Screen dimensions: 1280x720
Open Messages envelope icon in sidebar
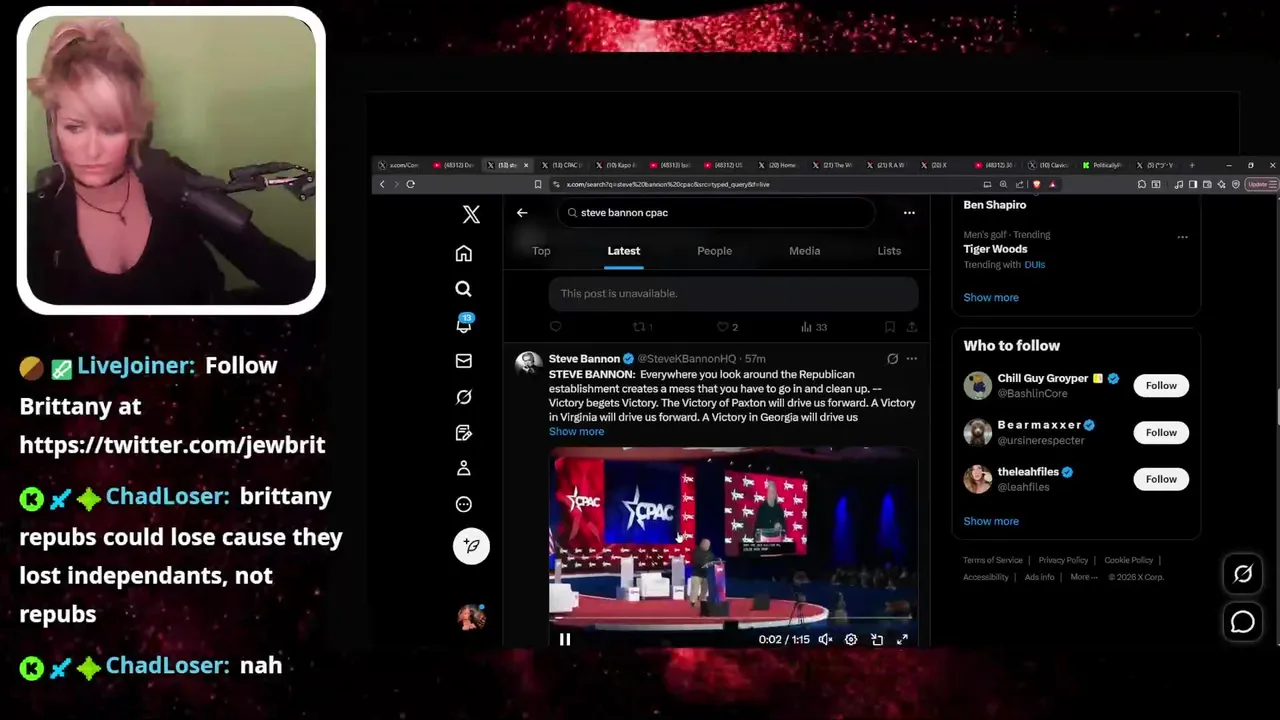point(463,361)
